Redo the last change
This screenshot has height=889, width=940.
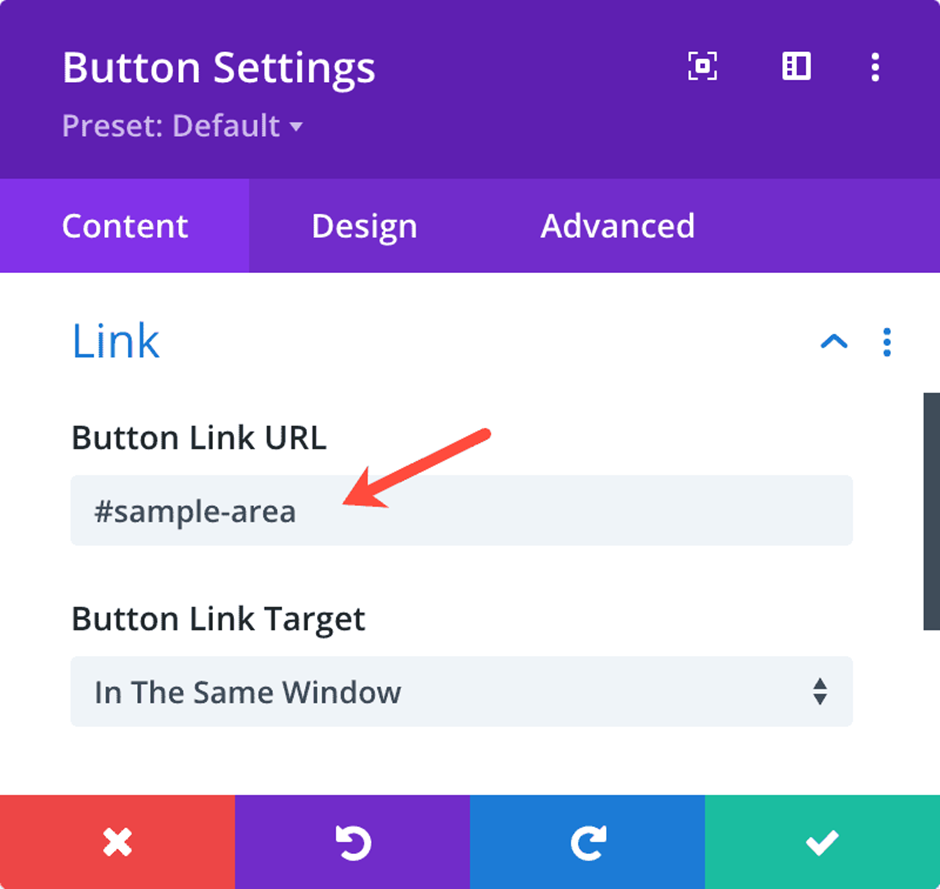point(588,842)
